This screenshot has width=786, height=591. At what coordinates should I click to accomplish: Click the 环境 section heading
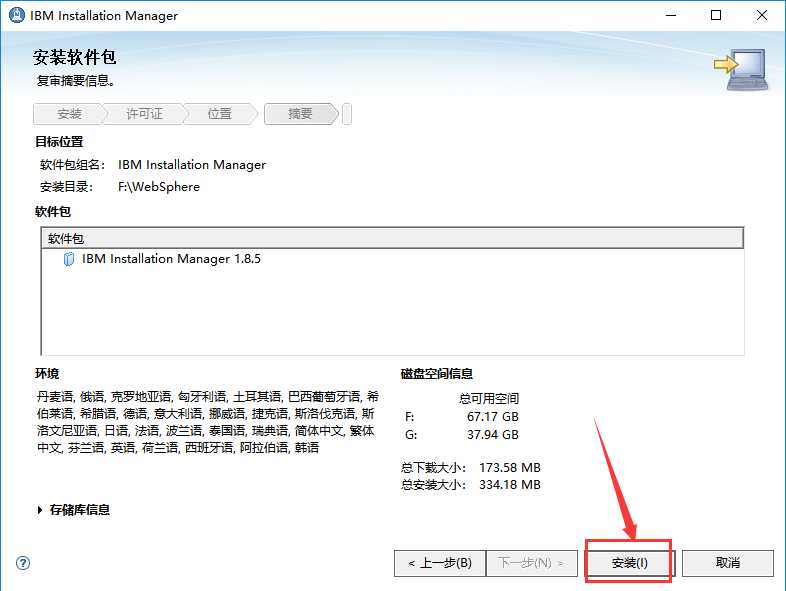[x=47, y=374]
